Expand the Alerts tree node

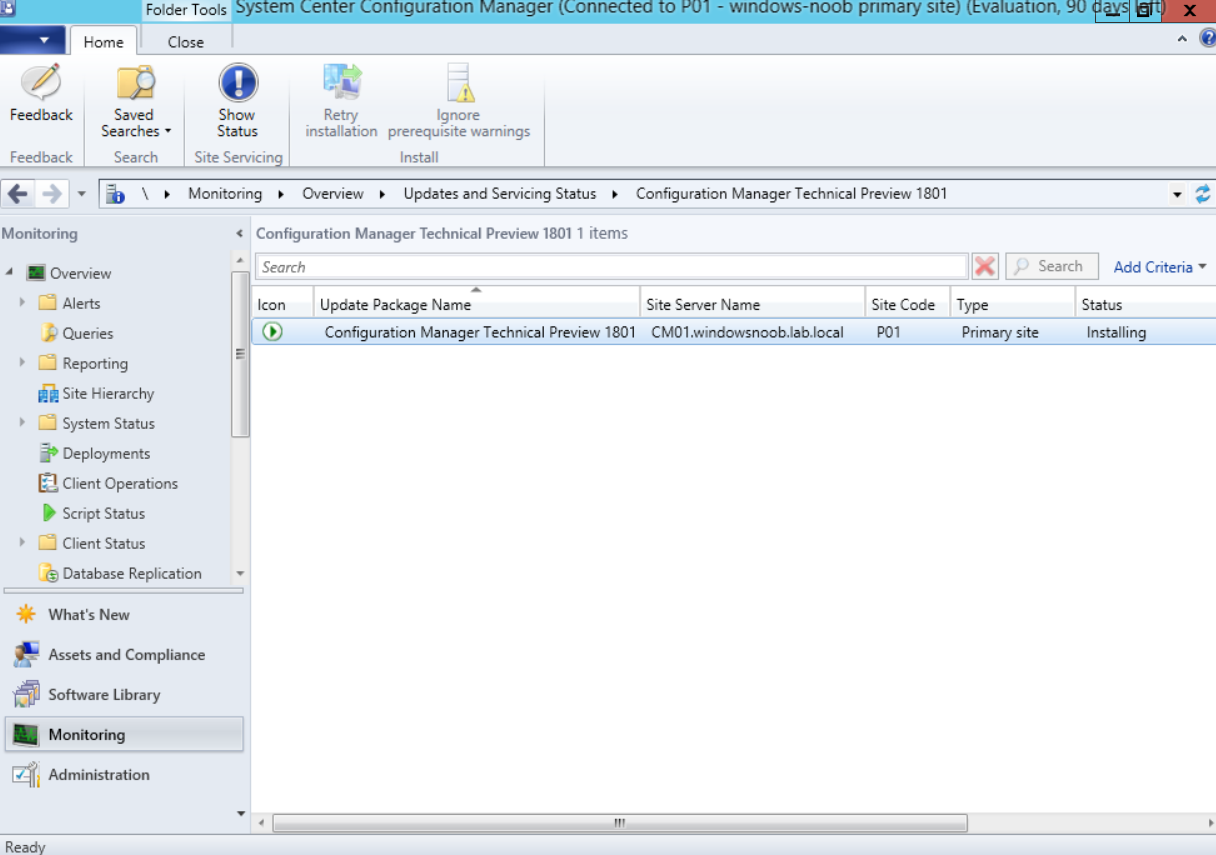(22, 302)
